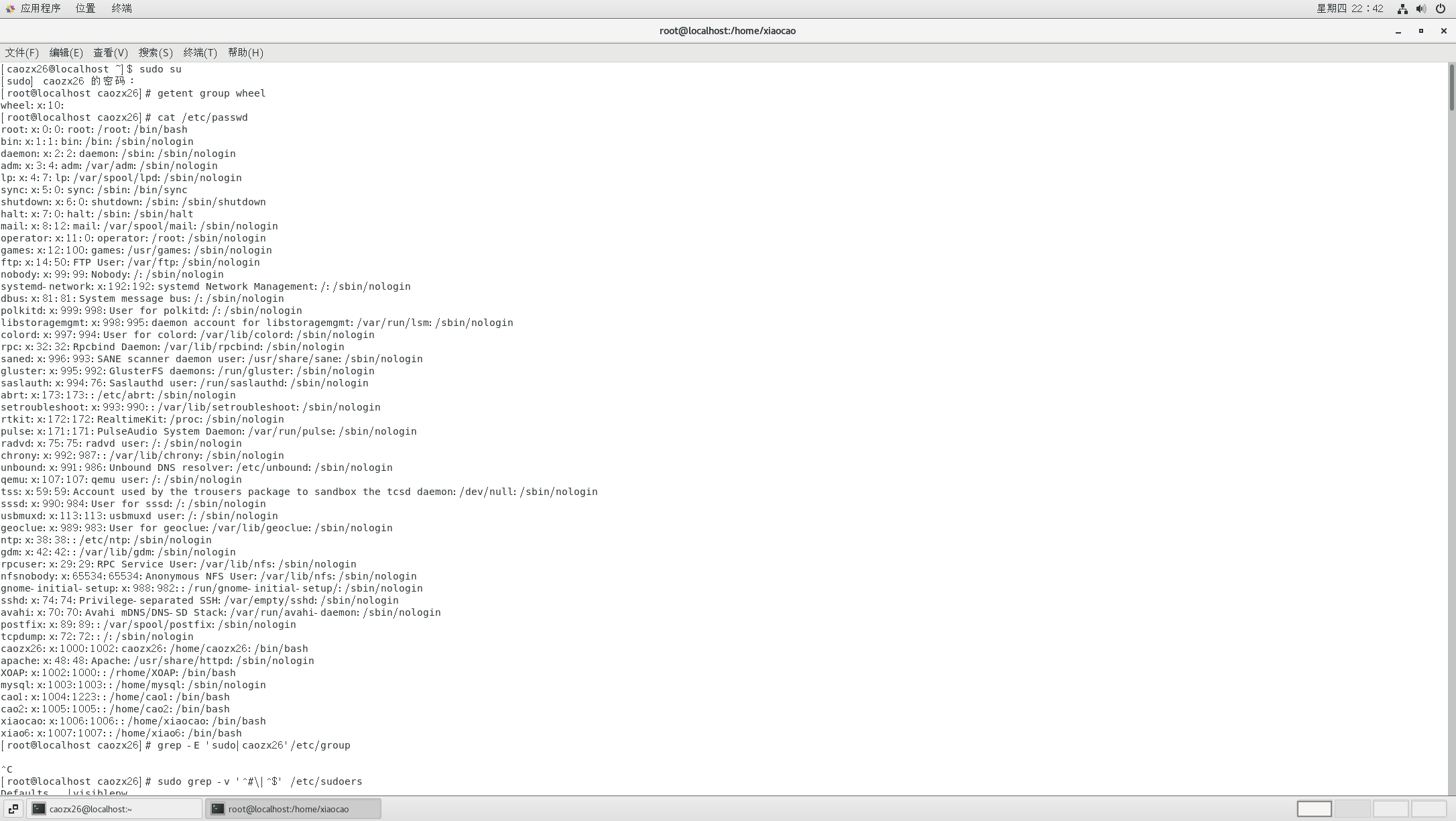
Task: Click terminal icon of root@localhost task
Action: [x=218, y=809]
